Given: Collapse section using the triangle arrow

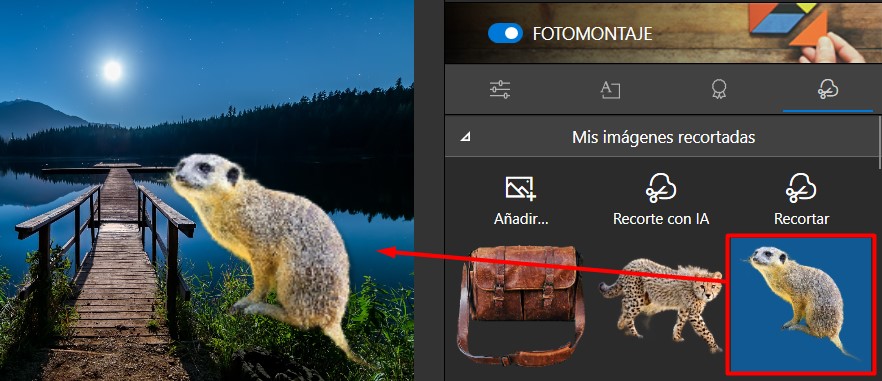Looking at the screenshot, I should [x=465, y=137].
